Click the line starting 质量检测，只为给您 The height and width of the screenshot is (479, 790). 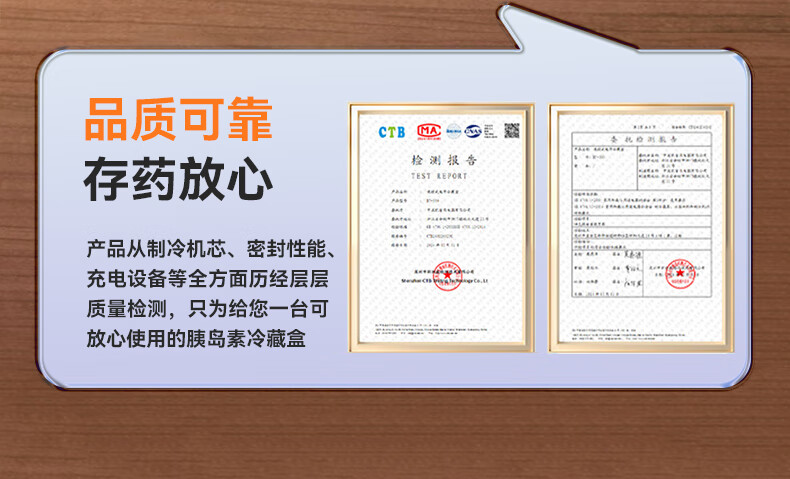click(x=208, y=309)
